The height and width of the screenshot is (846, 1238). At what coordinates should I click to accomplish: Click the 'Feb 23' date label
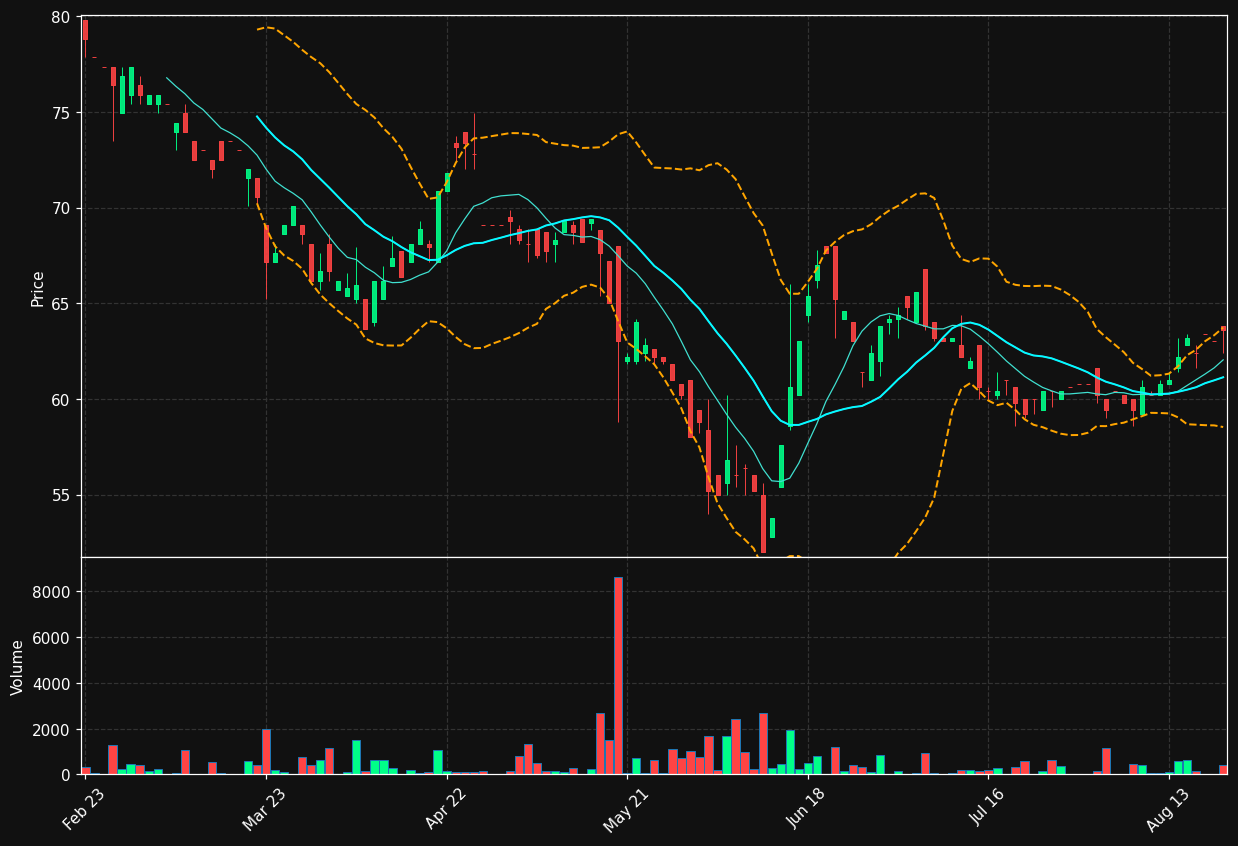[x=84, y=809]
